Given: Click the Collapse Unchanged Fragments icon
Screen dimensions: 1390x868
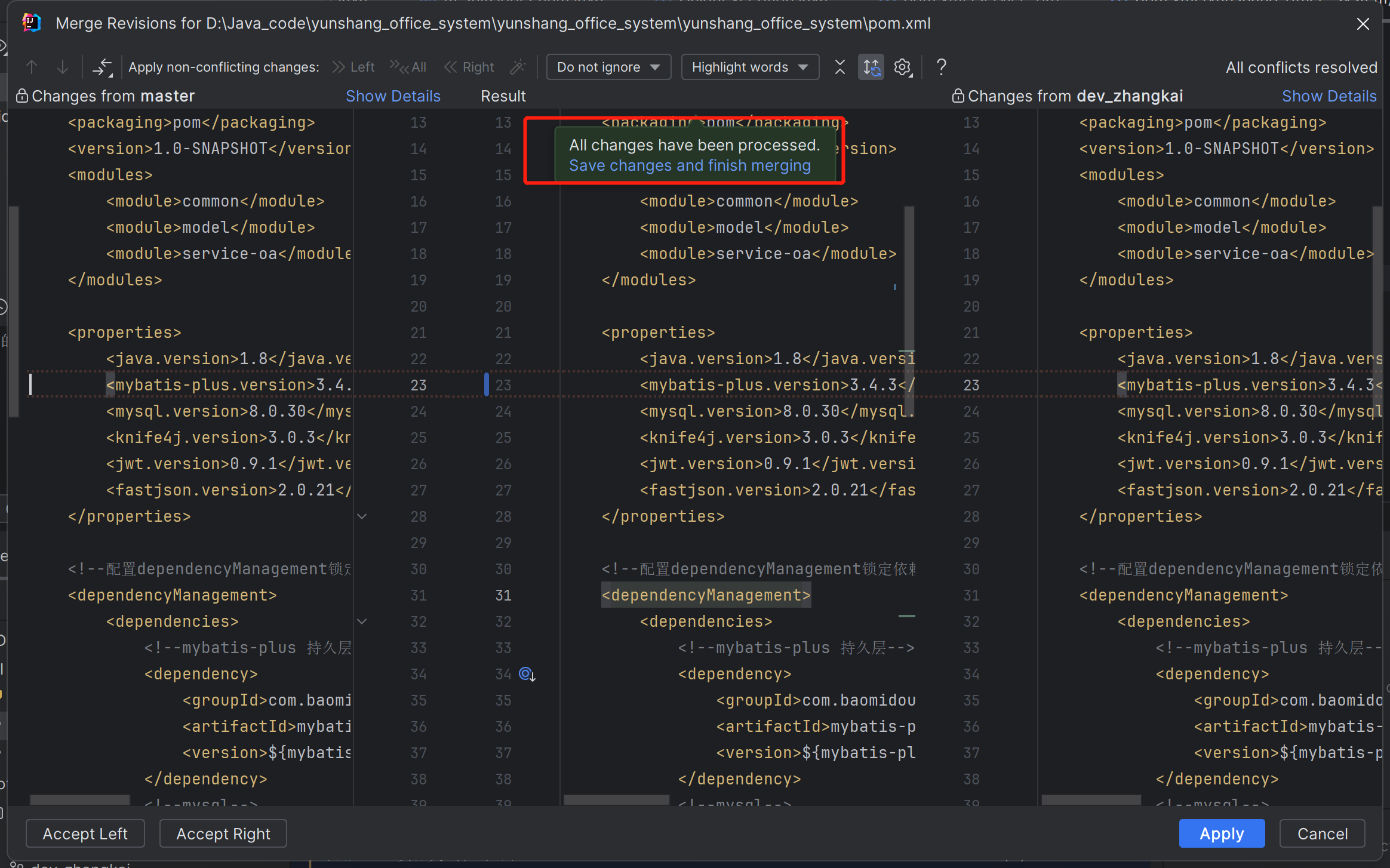Looking at the screenshot, I should pos(839,67).
